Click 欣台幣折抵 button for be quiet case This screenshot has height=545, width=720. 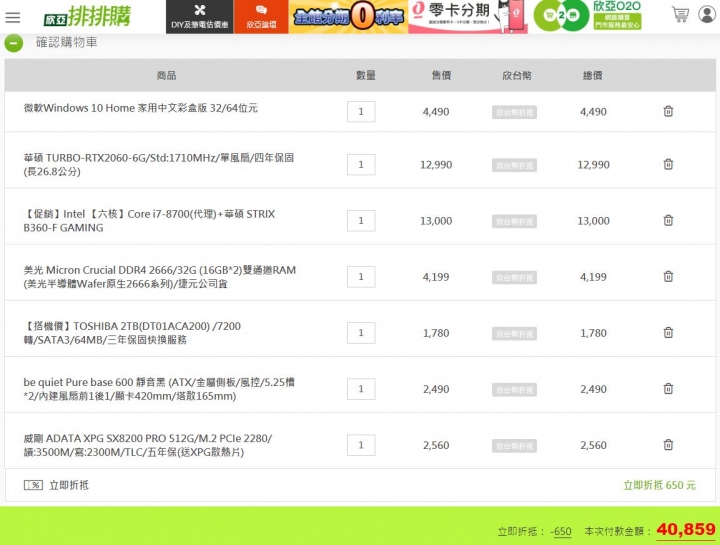tap(514, 390)
